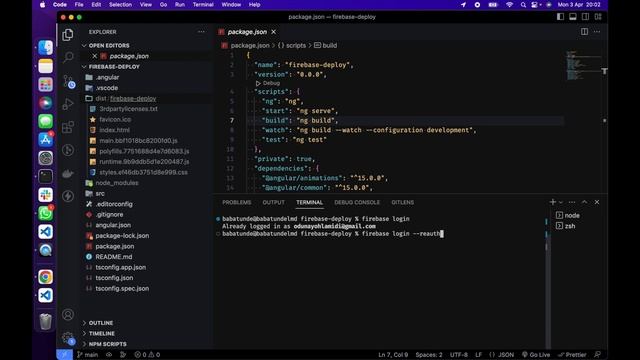Image resolution: width=640 pixels, height=360 pixels.
Task: Open terminal panel more actions ellipsis
Action: pyautogui.click(x=572, y=202)
